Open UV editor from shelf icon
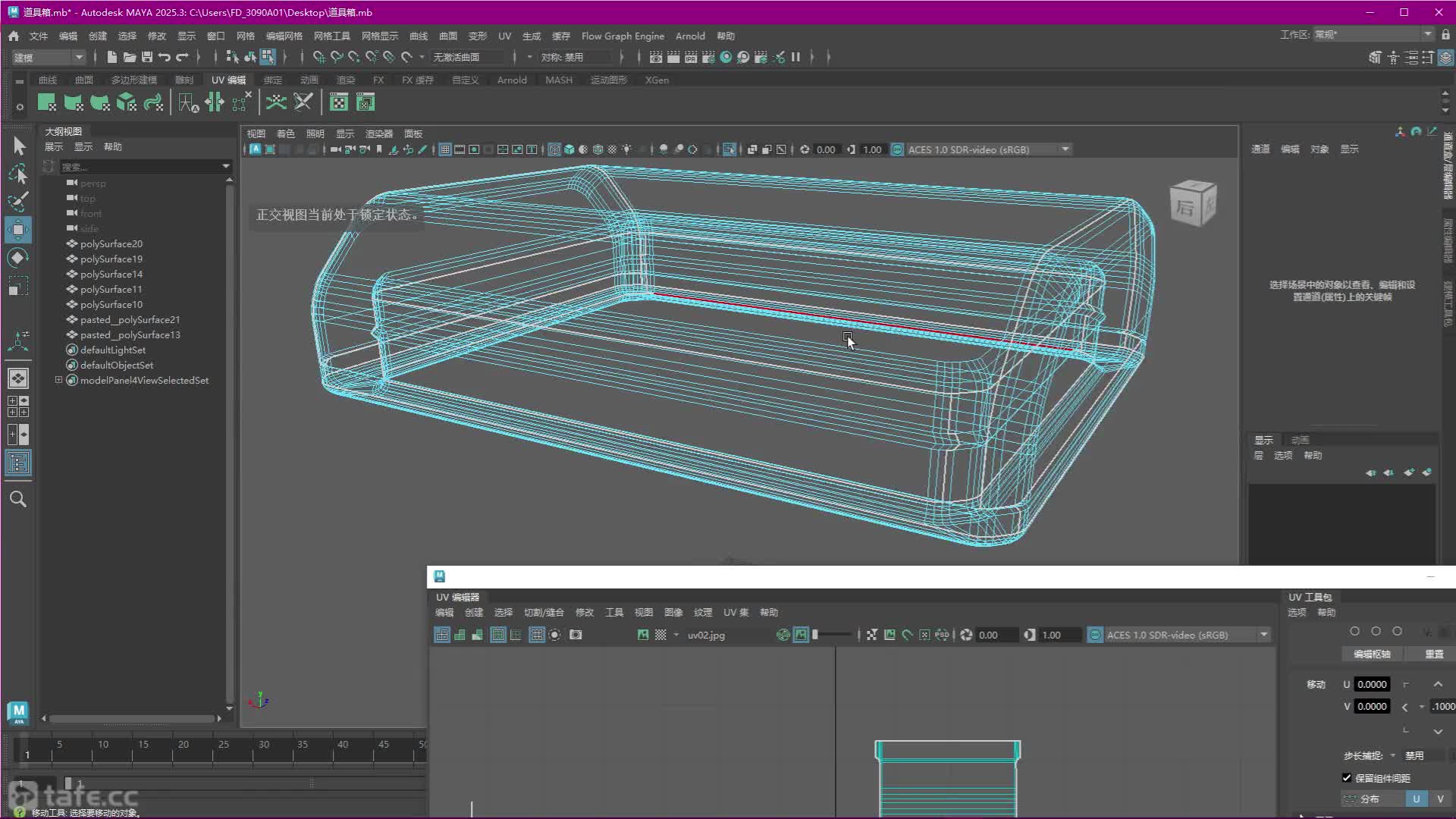 tap(339, 102)
